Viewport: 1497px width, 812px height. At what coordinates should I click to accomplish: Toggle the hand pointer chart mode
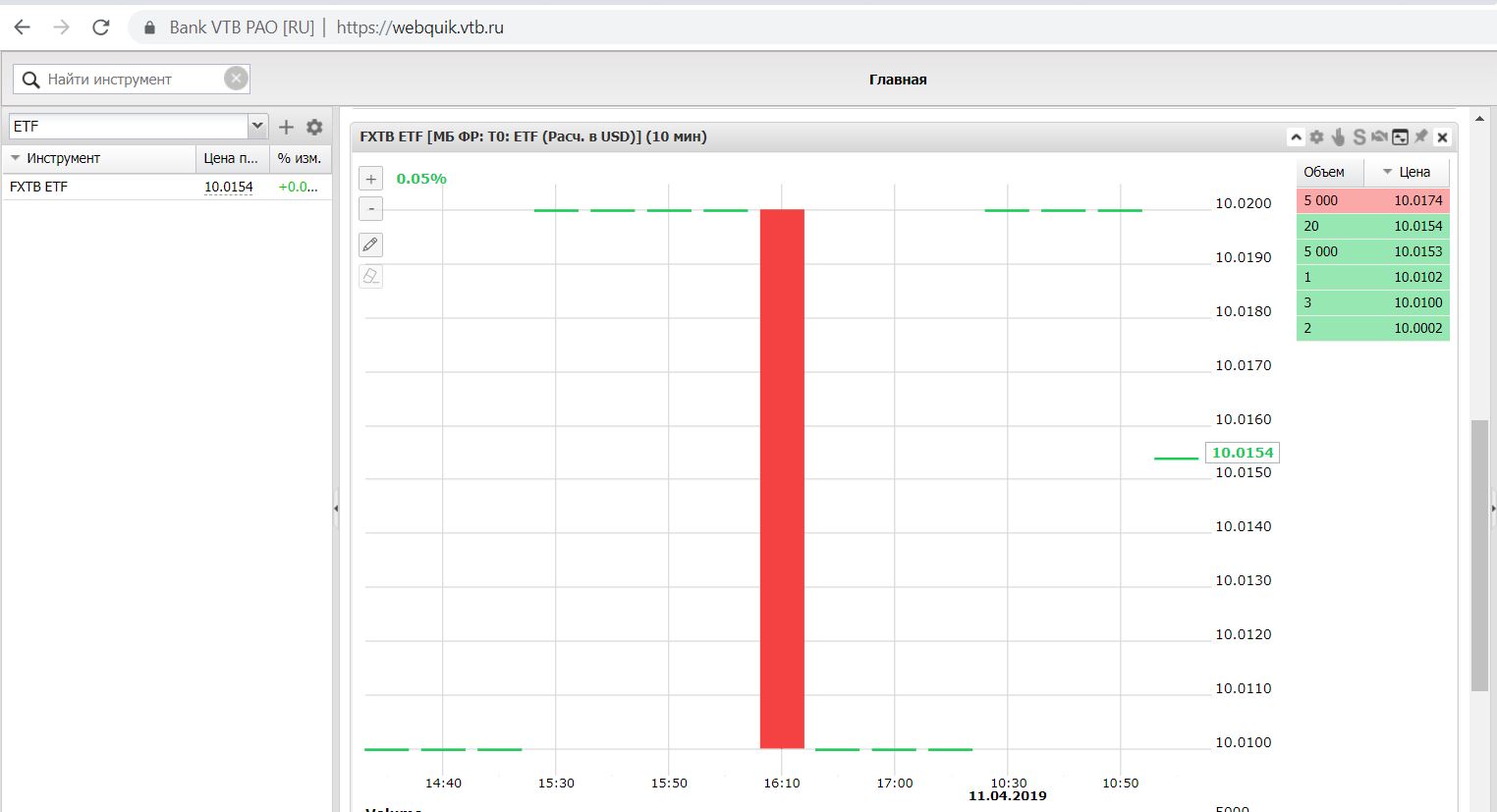point(1338,137)
